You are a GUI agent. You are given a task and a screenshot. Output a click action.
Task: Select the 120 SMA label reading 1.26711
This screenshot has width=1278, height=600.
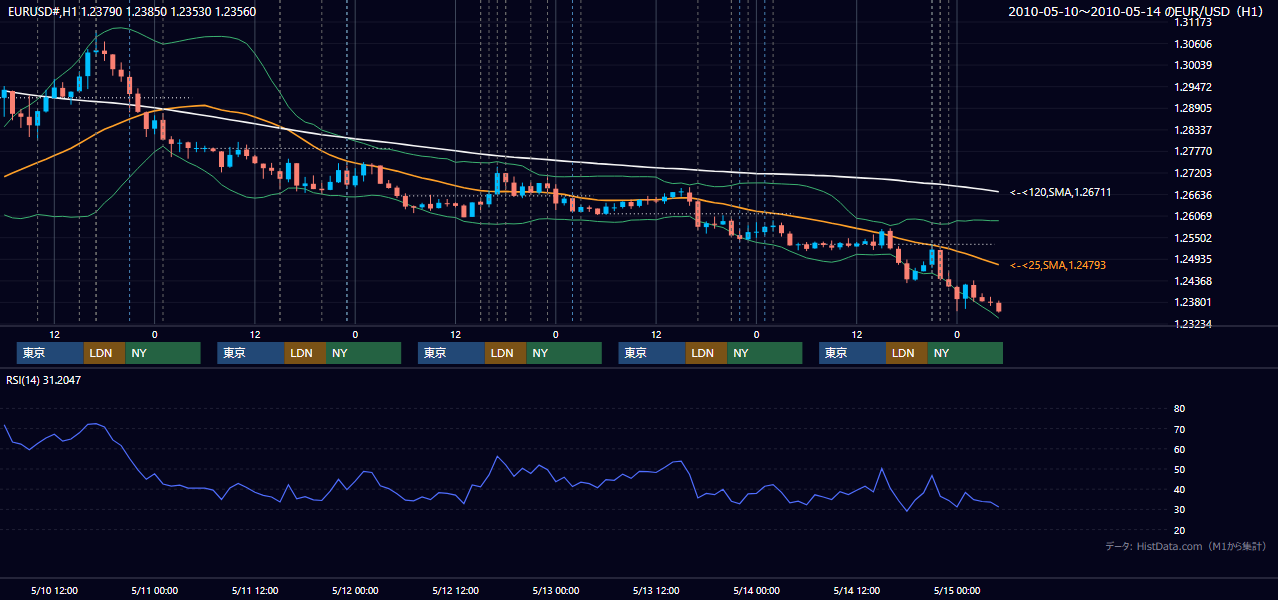(x=1061, y=192)
